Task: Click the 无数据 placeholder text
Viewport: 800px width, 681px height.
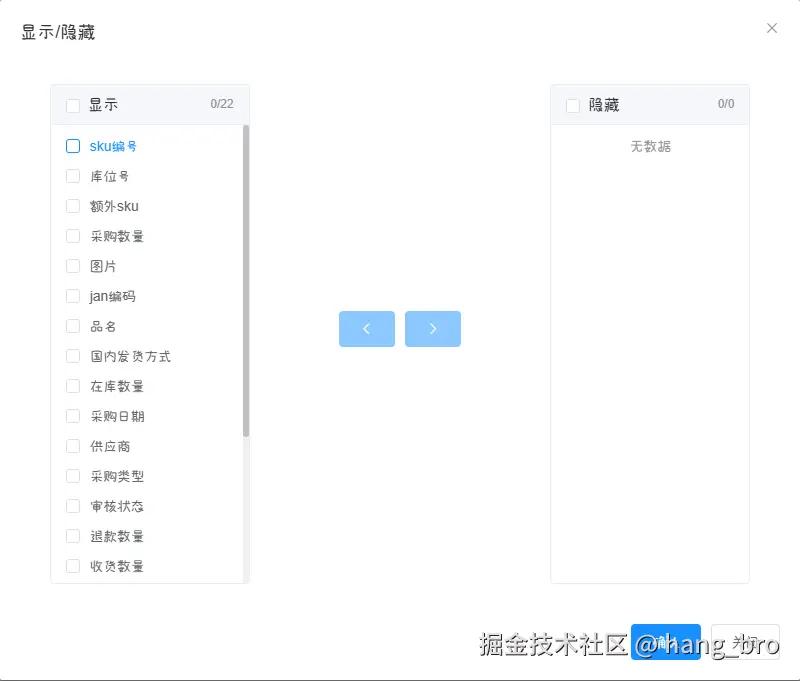Action: [x=651, y=147]
